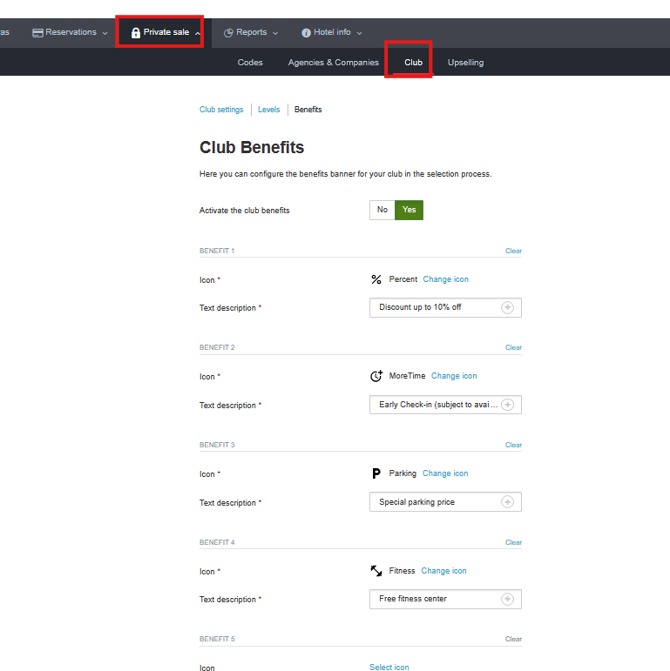Edit the Free fitness center text field
The height and width of the screenshot is (671, 670).
pos(445,599)
